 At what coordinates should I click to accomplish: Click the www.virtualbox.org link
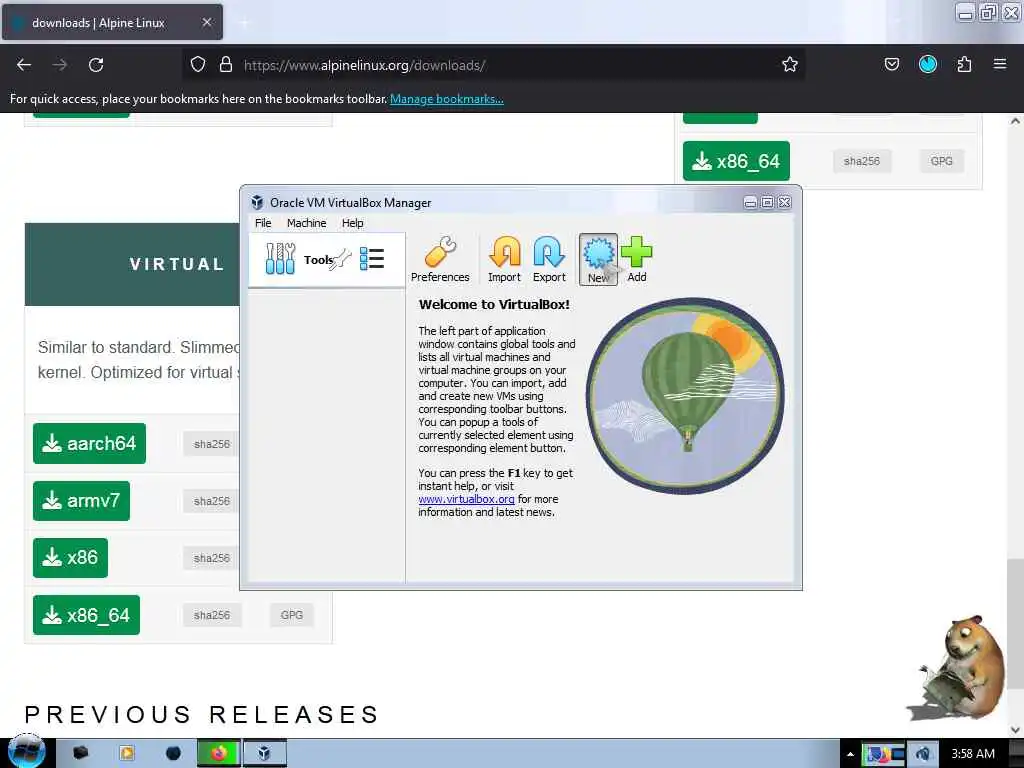click(466, 499)
